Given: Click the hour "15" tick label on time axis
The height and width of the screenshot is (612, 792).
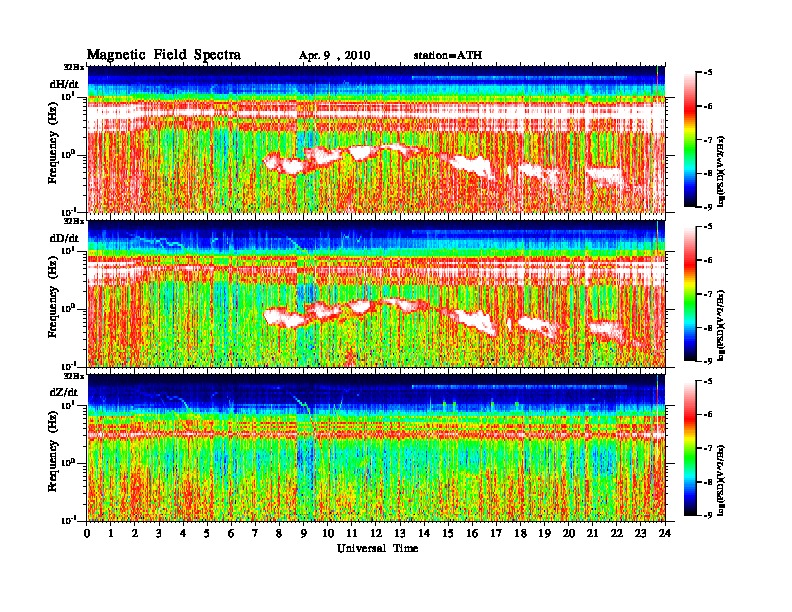Looking at the screenshot, I should click(x=448, y=534).
